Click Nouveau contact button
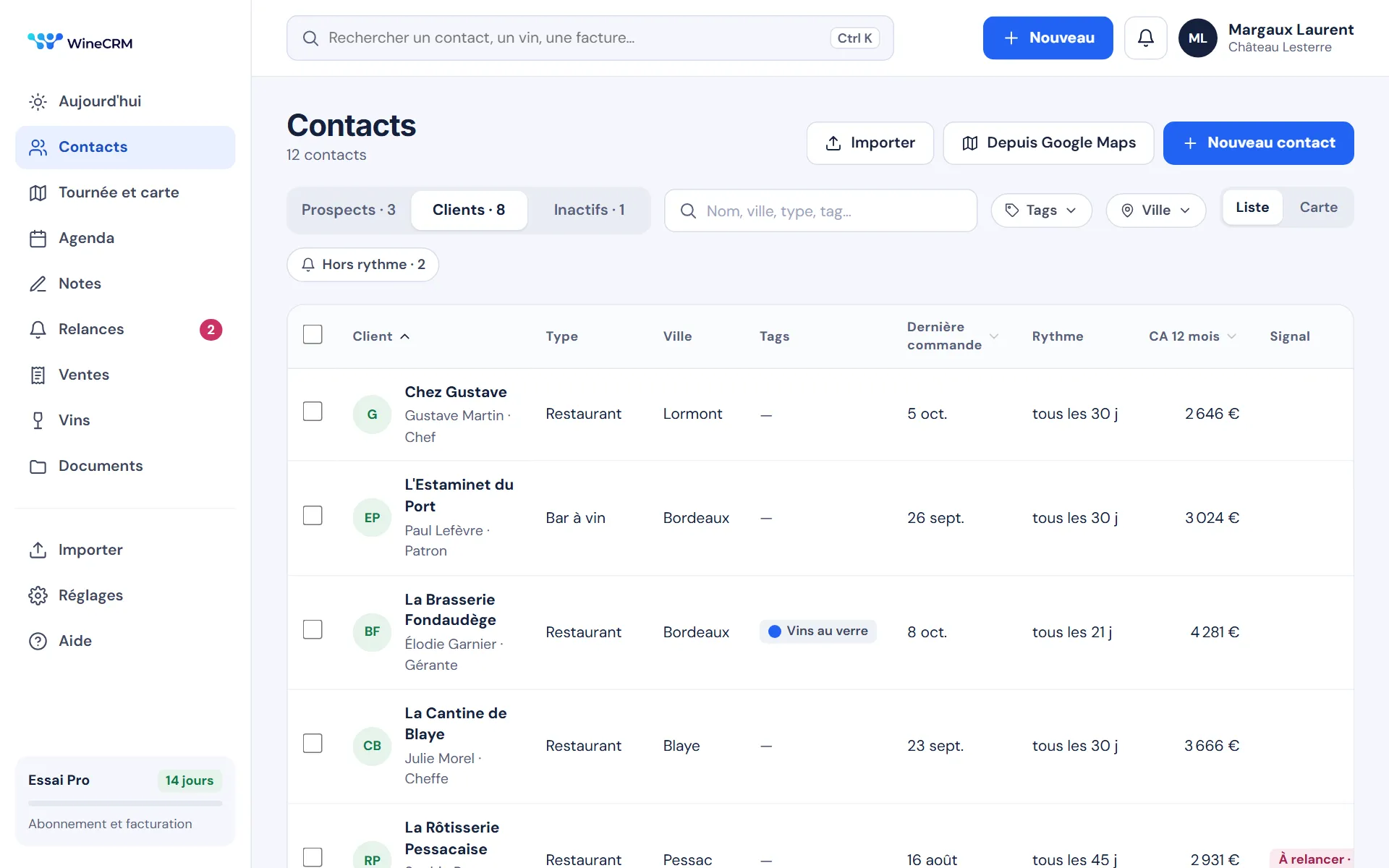This screenshot has width=1389, height=868. pos(1258,143)
